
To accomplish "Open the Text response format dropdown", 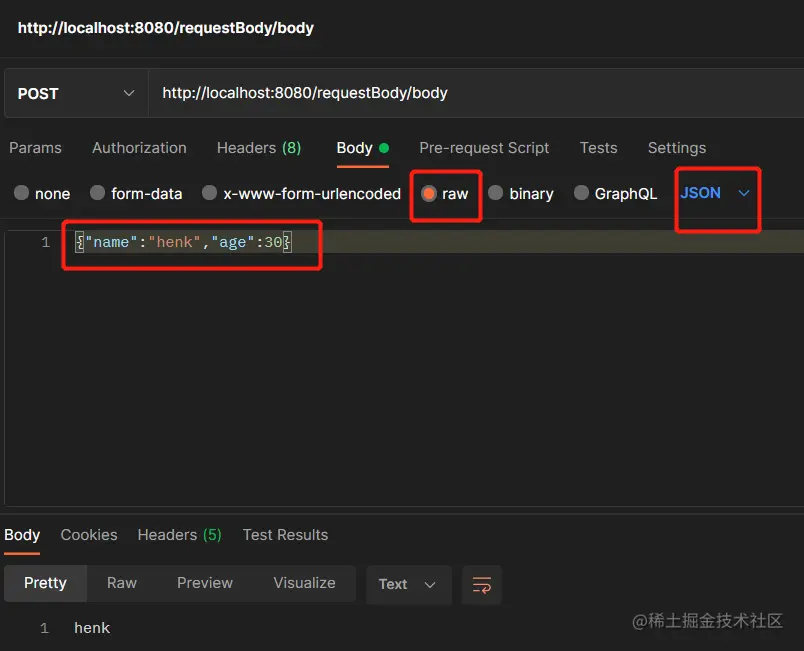I will pyautogui.click(x=409, y=584).
